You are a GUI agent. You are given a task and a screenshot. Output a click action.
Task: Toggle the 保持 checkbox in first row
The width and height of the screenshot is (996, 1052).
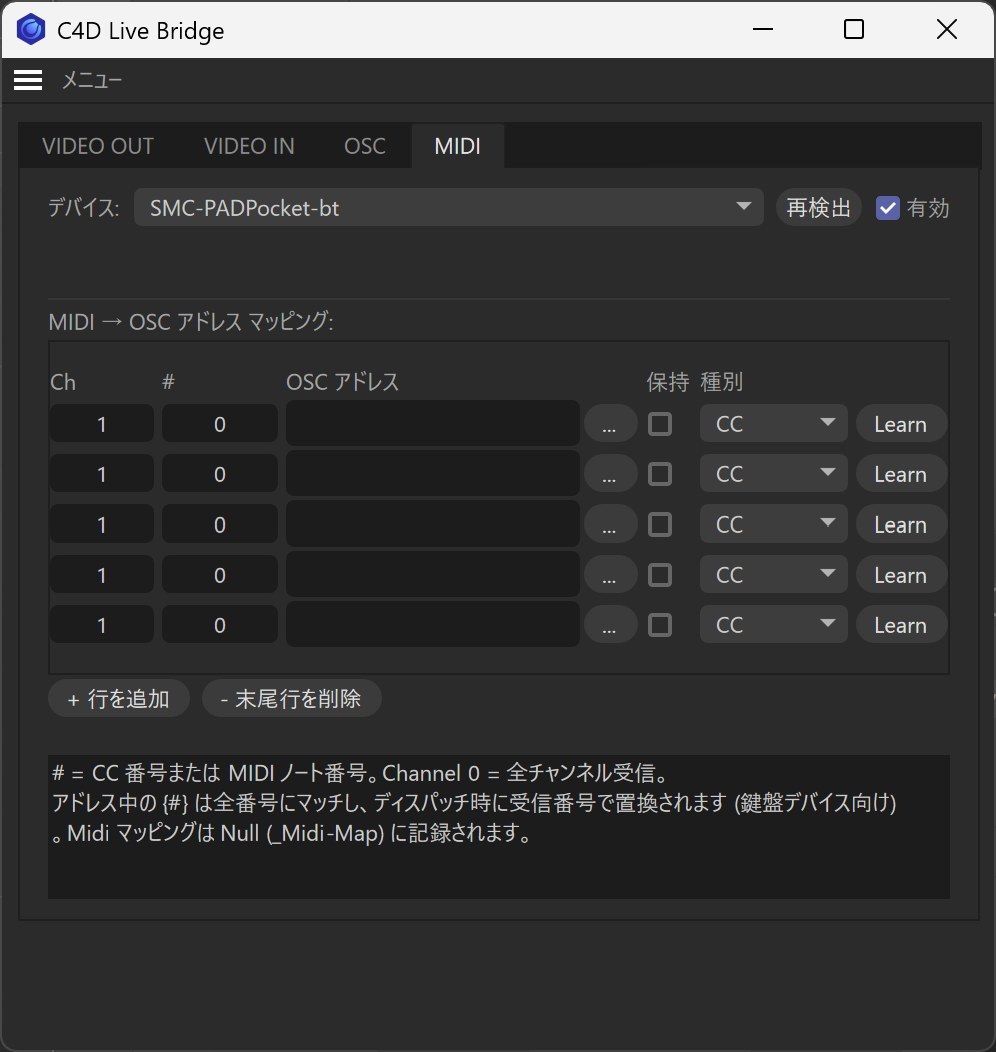click(x=660, y=424)
